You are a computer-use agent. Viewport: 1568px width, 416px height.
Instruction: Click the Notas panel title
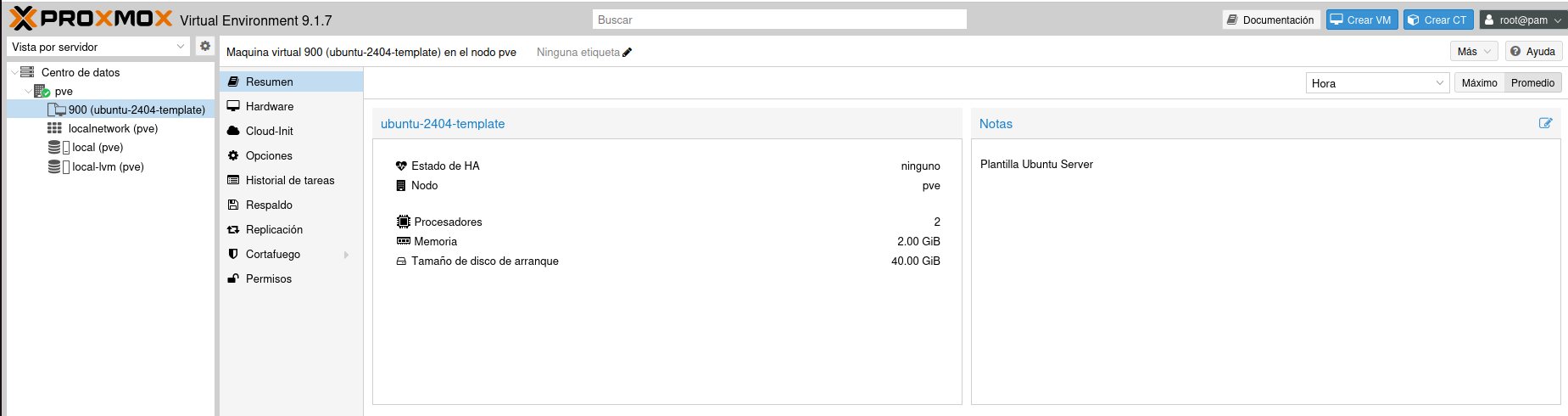pyautogui.click(x=996, y=124)
